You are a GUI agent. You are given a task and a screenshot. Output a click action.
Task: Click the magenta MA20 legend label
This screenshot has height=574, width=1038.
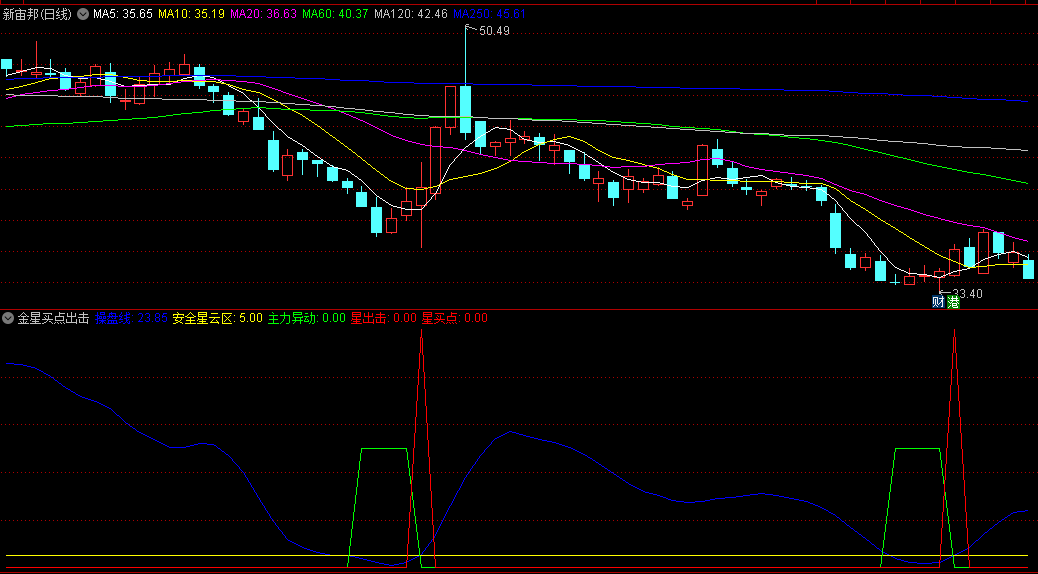(262, 15)
